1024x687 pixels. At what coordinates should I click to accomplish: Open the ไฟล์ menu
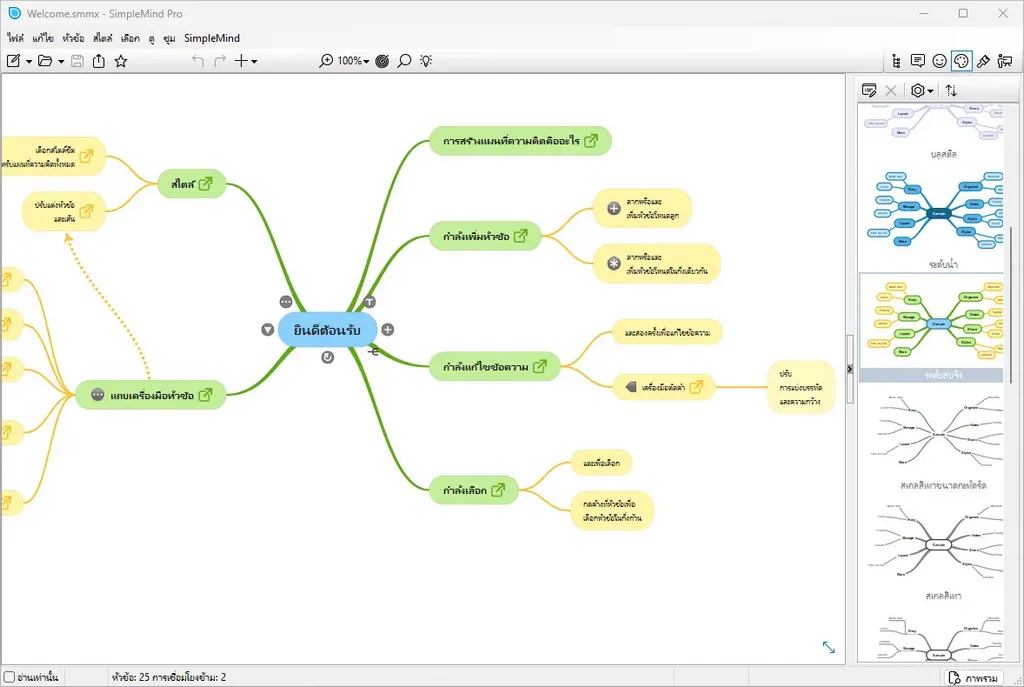click(x=16, y=38)
